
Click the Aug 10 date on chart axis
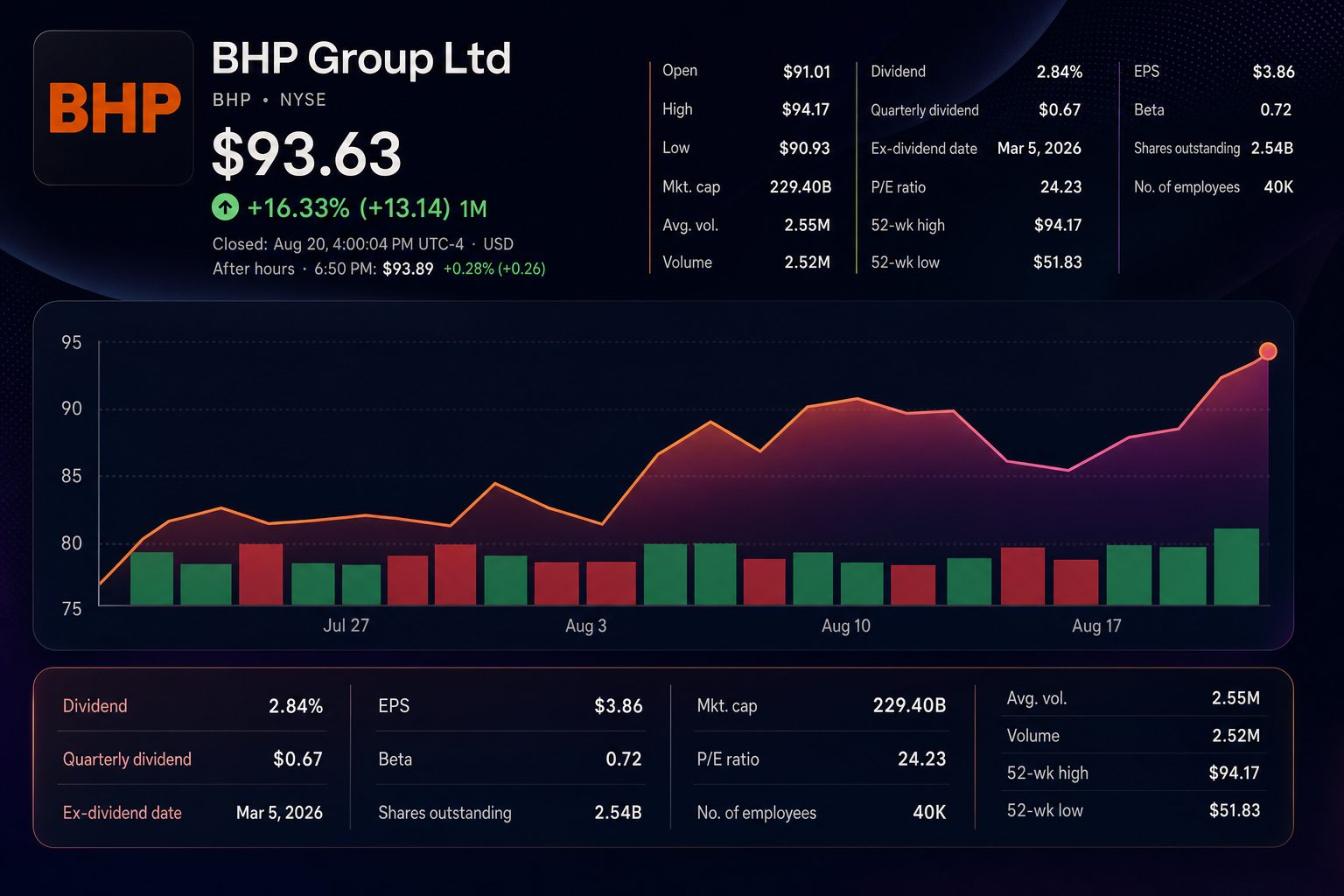pos(846,626)
